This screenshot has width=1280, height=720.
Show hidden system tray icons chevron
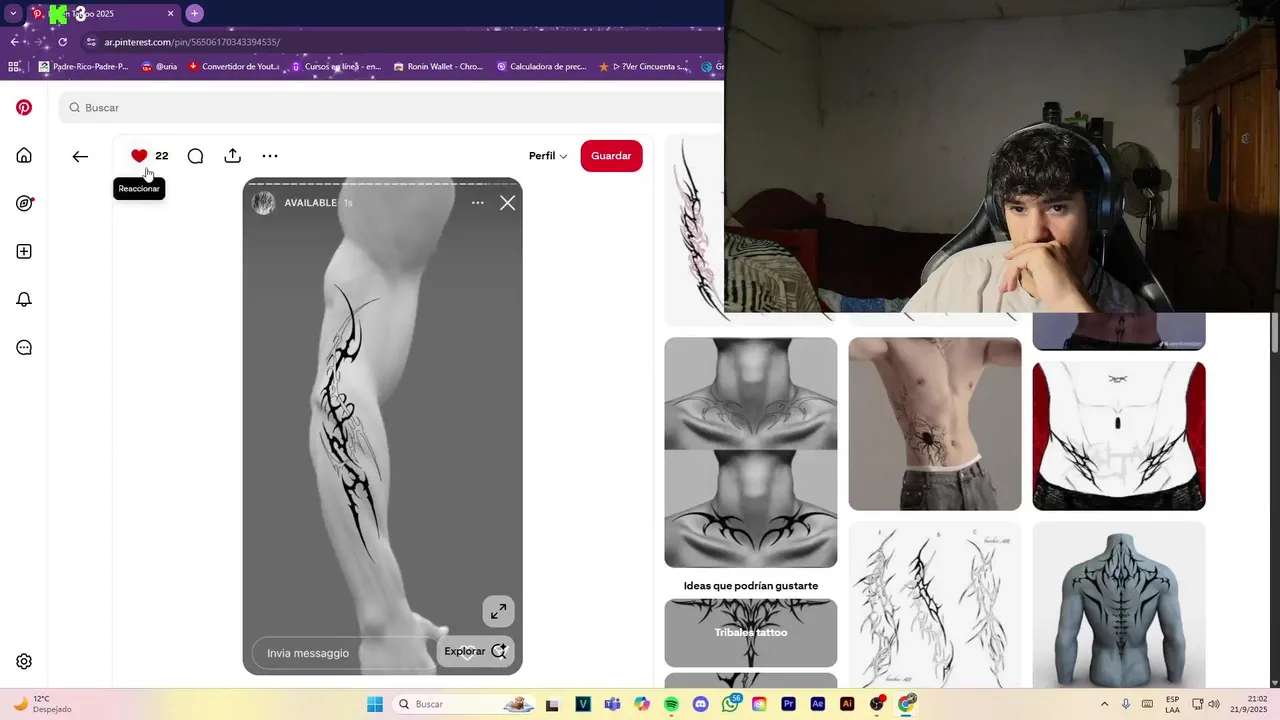coord(1104,704)
